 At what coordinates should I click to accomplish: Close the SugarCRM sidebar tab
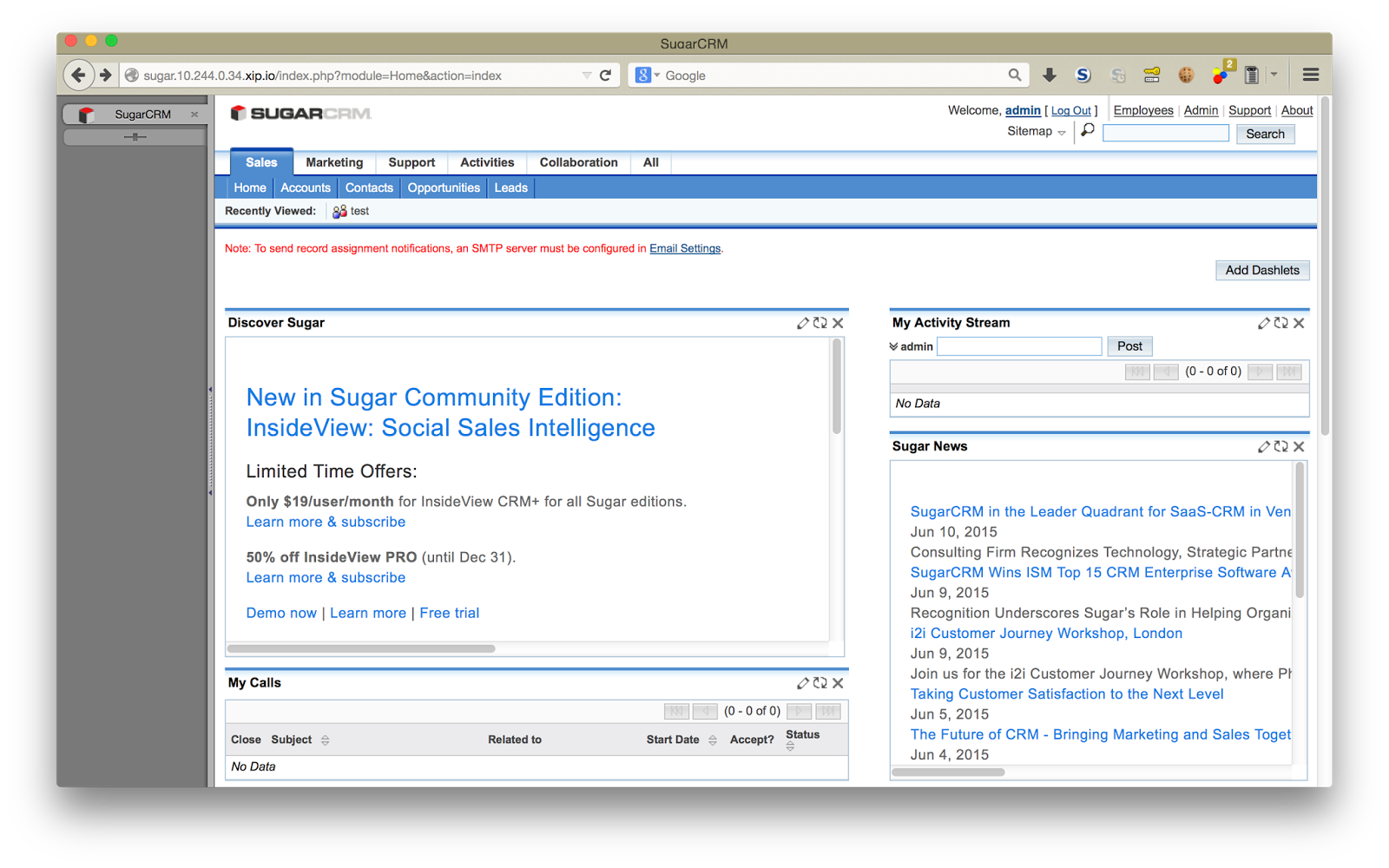click(194, 115)
